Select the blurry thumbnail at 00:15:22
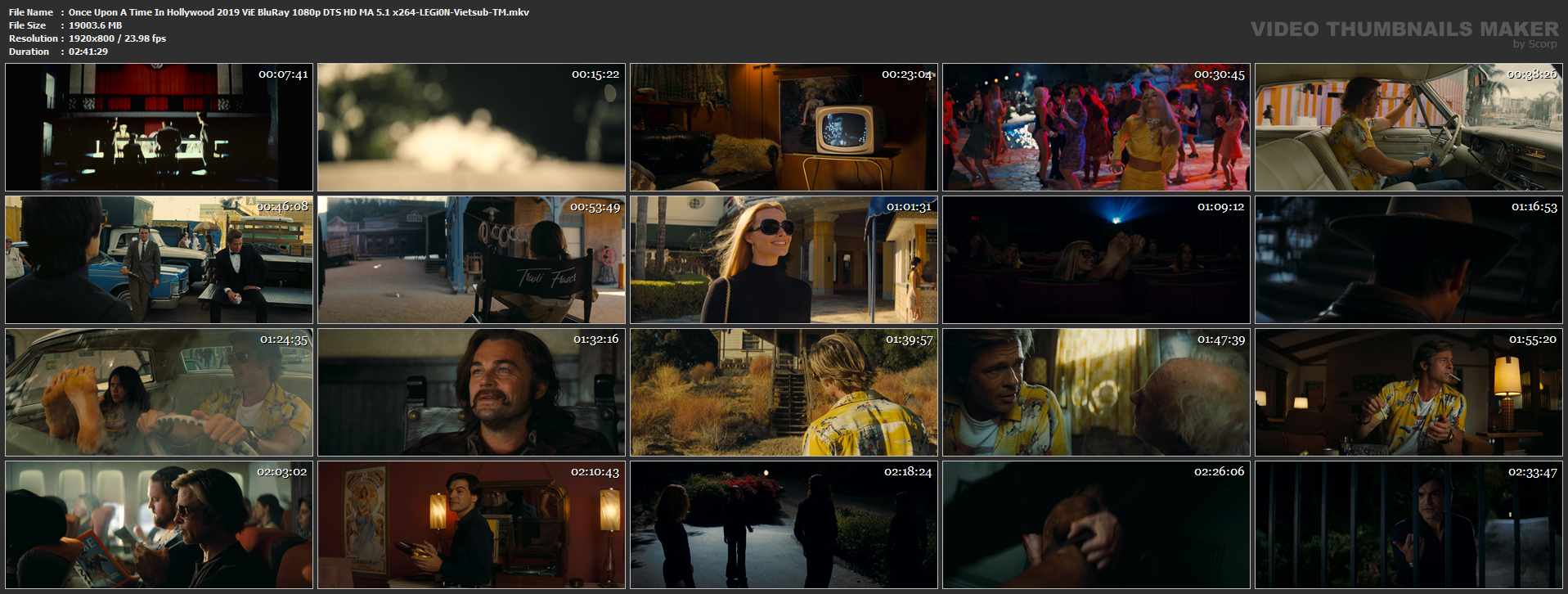The height and width of the screenshot is (594, 1568). pos(471,128)
